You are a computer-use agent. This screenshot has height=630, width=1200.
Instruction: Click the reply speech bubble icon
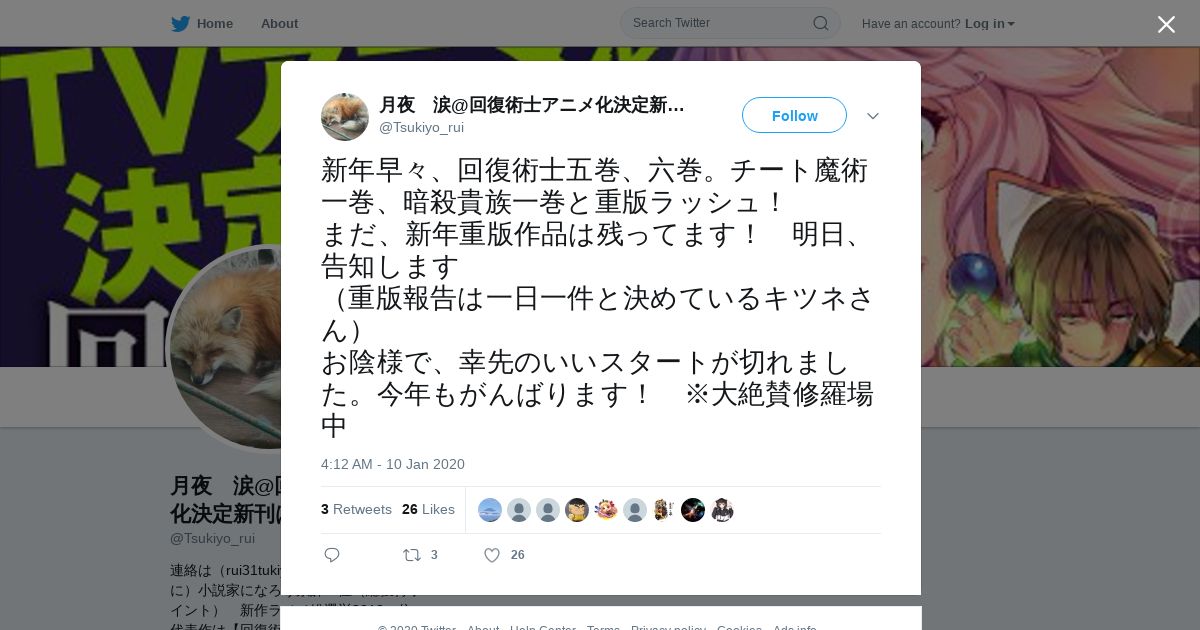click(332, 555)
